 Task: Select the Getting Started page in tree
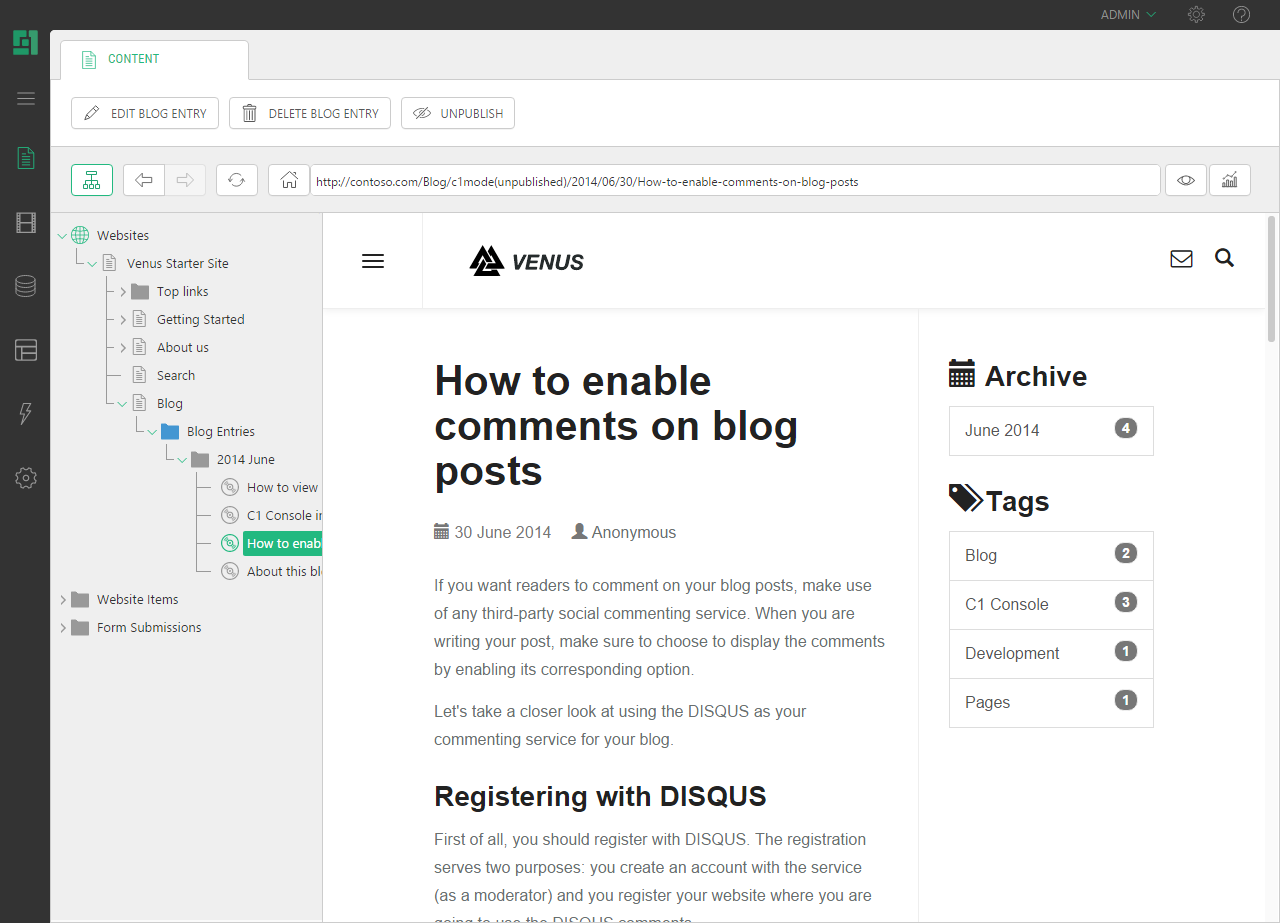[x=200, y=320]
